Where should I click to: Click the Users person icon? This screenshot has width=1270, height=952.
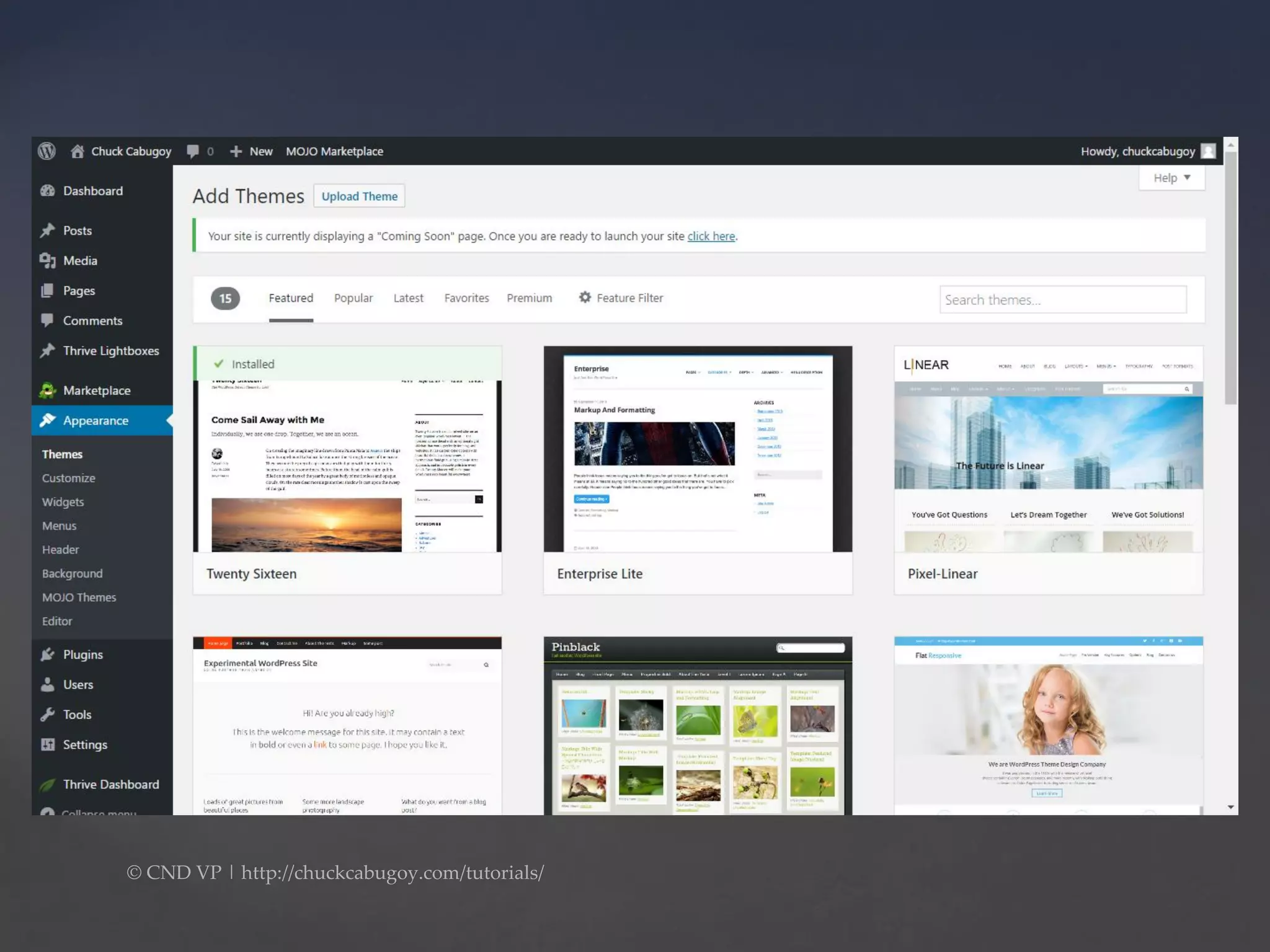[x=48, y=685]
